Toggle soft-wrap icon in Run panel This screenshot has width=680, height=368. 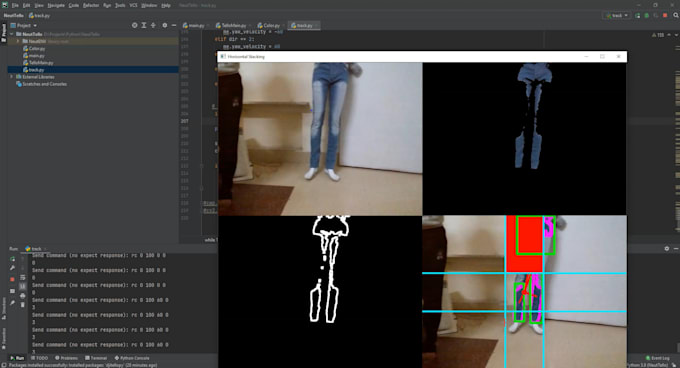23,277
